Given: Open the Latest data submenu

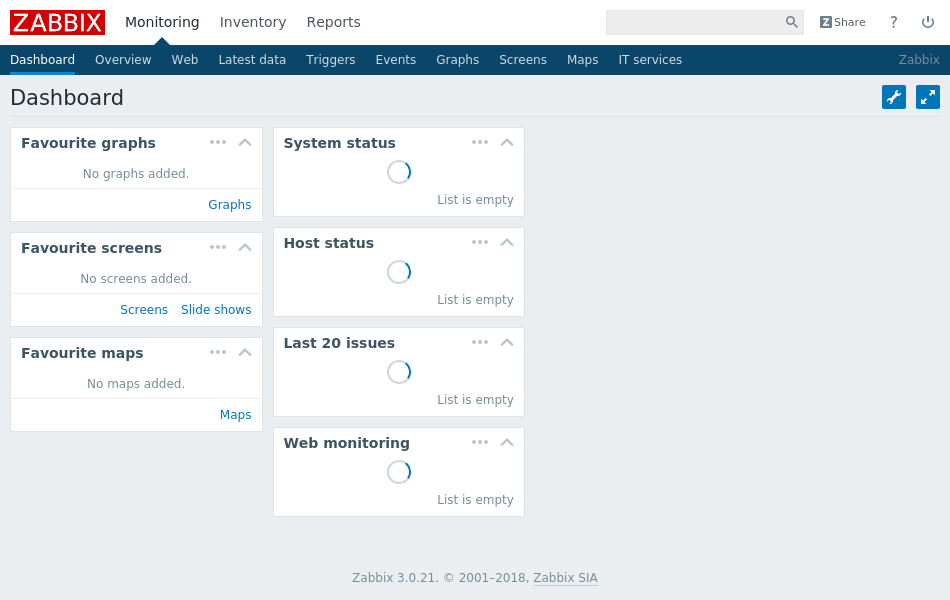Looking at the screenshot, I should [x=252, y=59].
